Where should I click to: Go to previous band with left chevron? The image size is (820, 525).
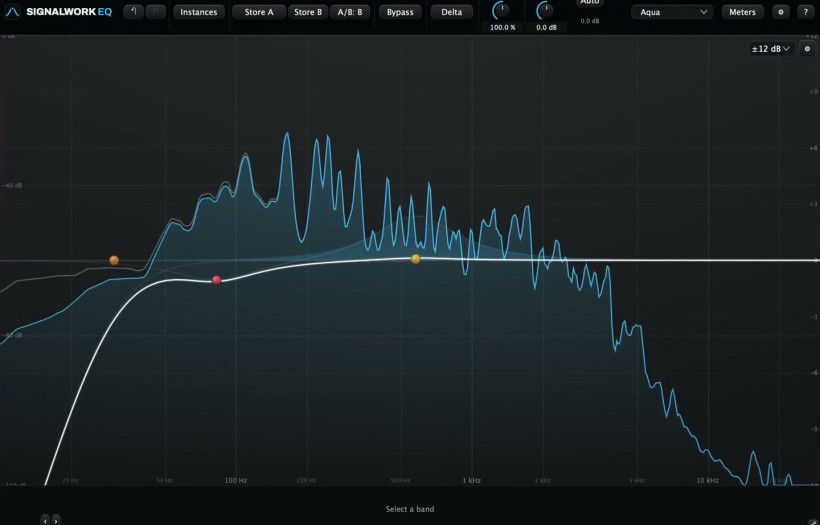tap(45, 520)
